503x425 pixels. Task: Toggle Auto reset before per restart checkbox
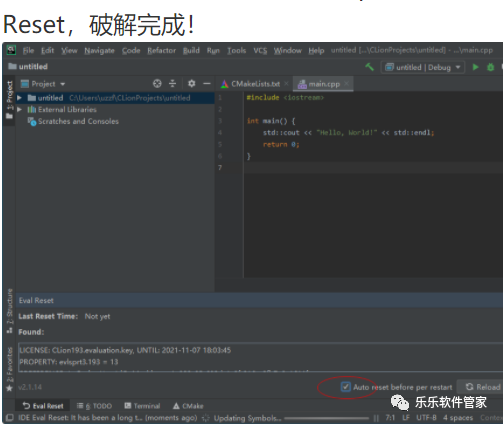(346, 387)
